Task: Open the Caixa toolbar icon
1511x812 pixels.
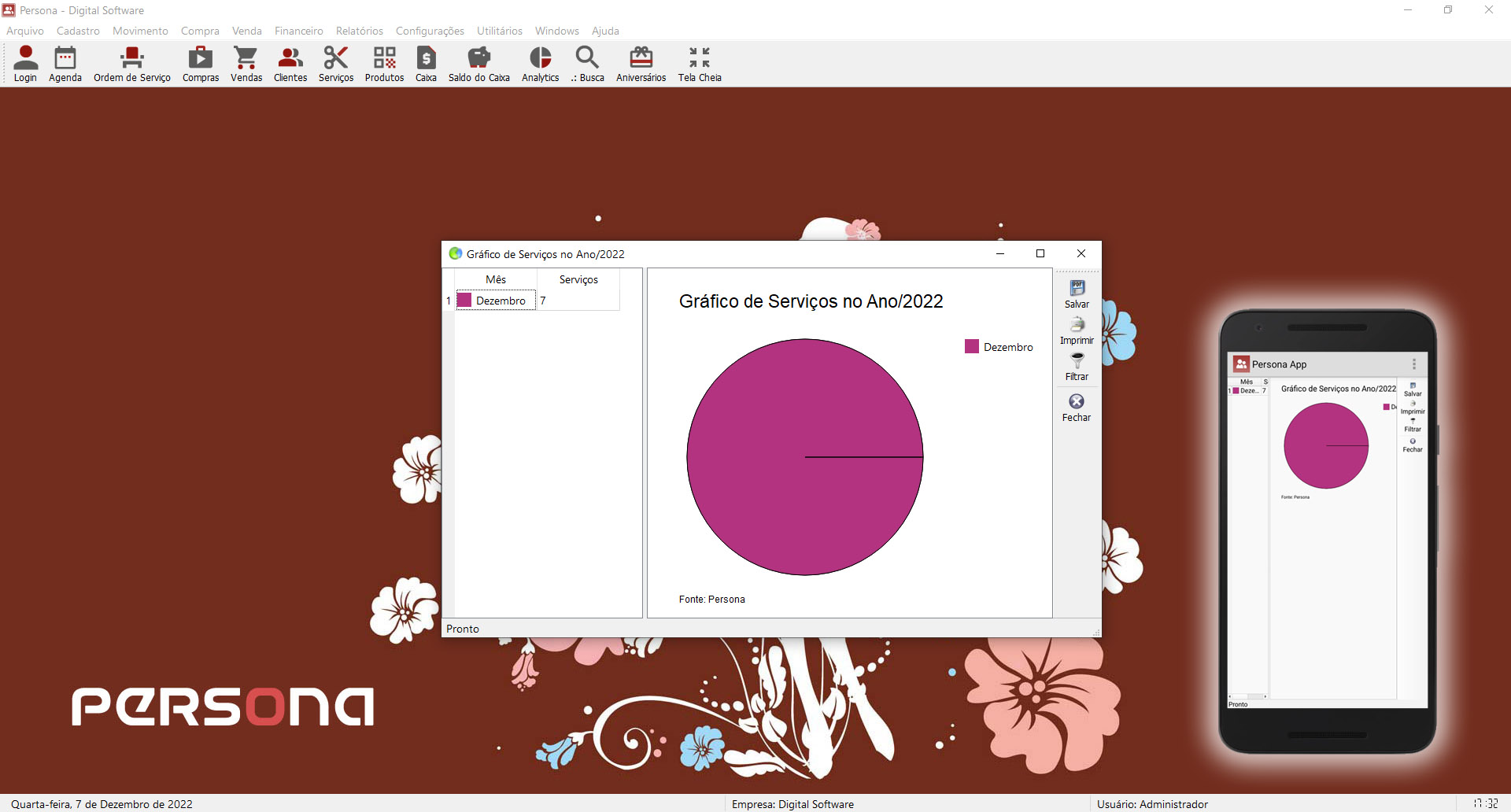Action: click(426, 63)
